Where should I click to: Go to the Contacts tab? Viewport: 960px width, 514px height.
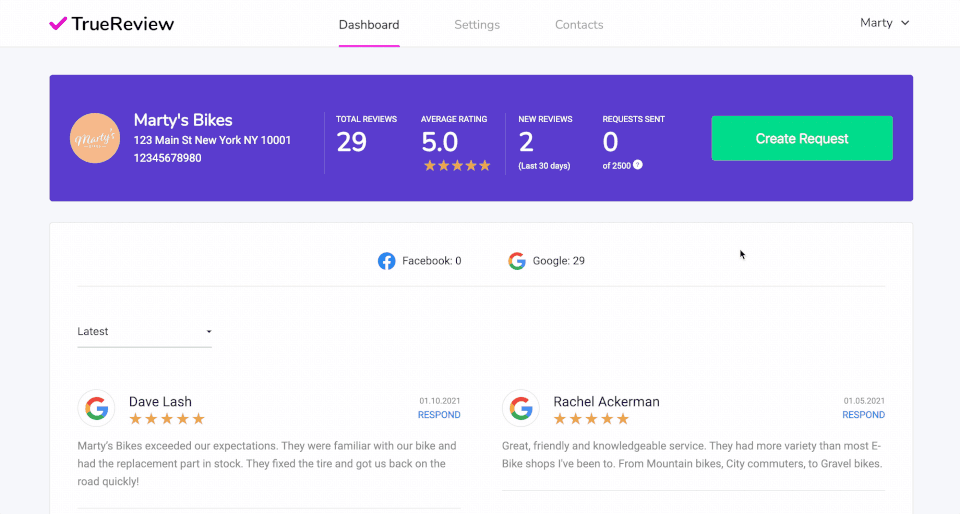point(579,25)
